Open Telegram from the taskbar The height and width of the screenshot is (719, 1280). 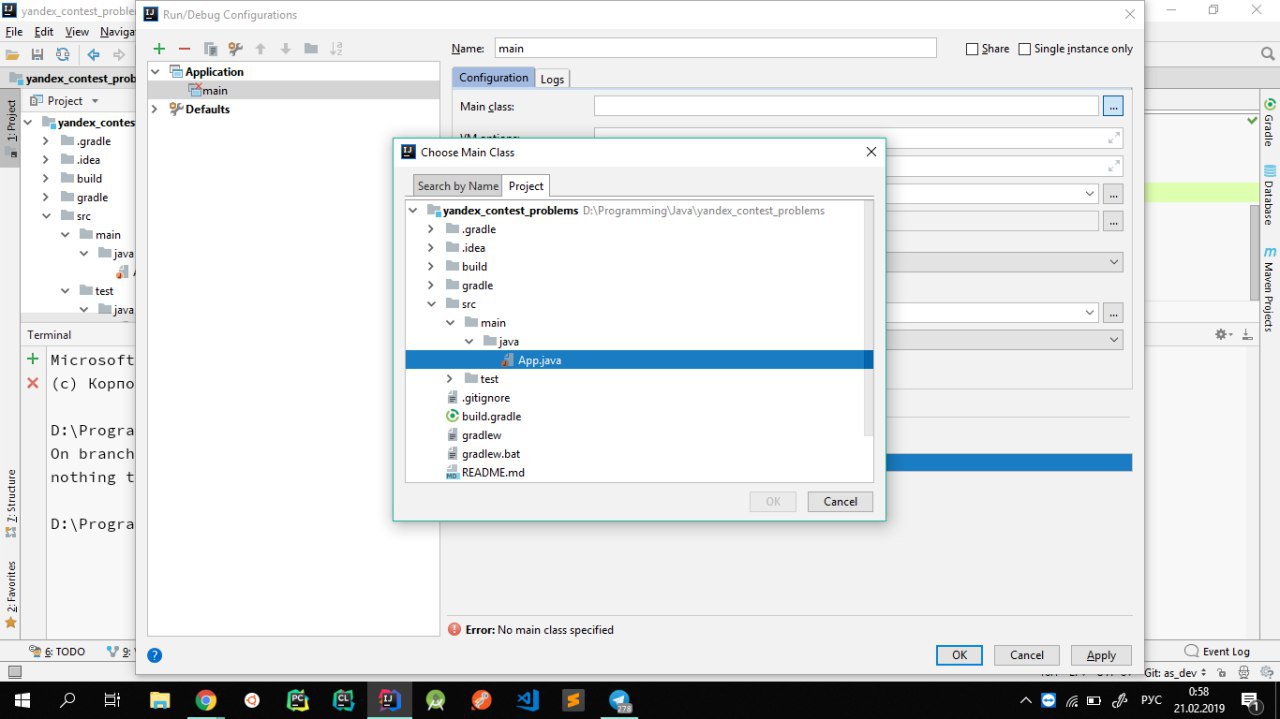619,700
